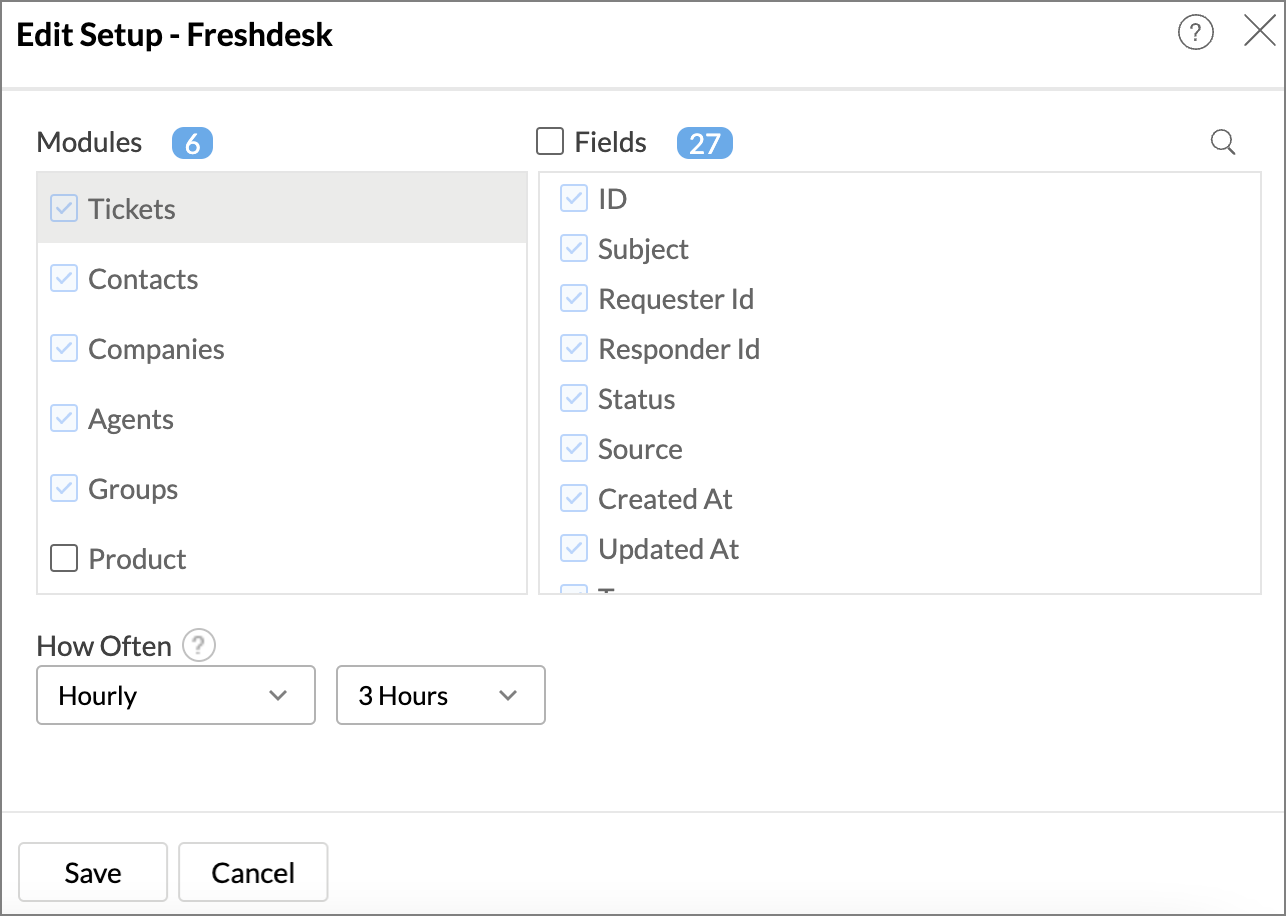This screenshot has height=916, width=1286.
Task: Click the fields count badge 27
Action: pyautogui.click(x=705, y=143)
